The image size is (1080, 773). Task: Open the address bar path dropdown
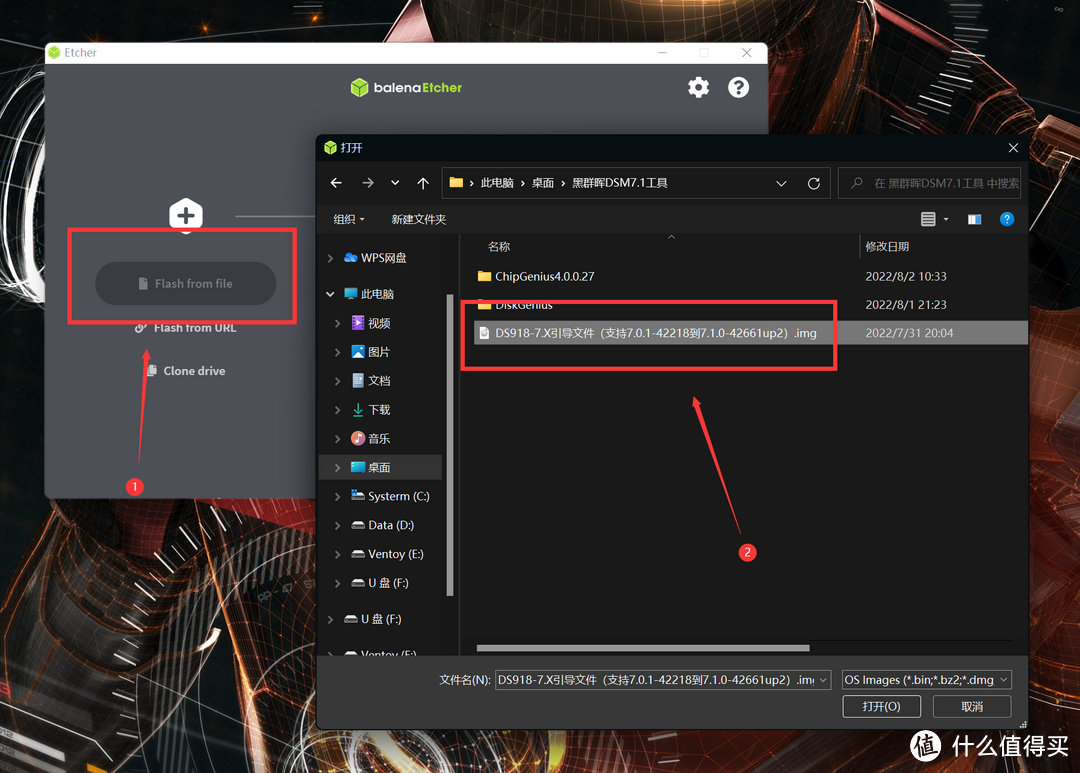pos(781,183)
